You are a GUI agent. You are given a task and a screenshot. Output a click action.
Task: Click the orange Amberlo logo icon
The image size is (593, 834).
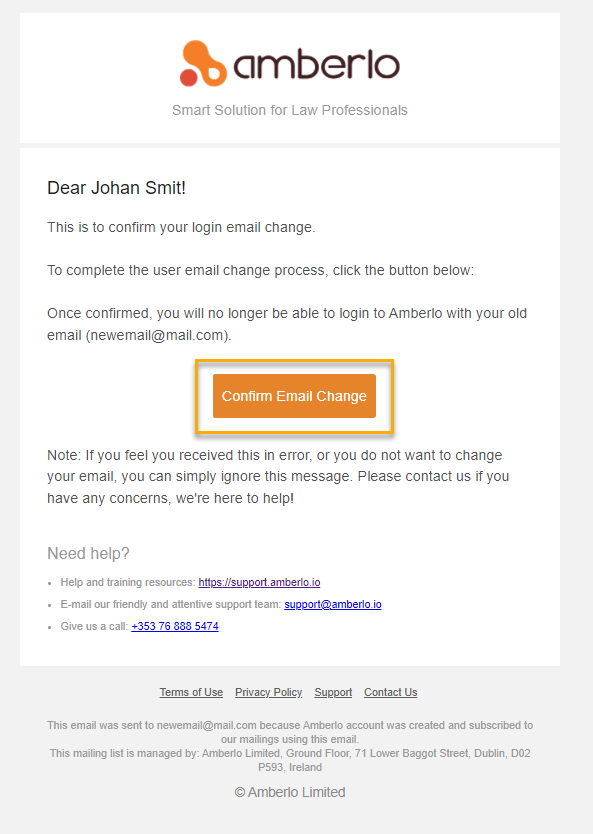[204, 63]
